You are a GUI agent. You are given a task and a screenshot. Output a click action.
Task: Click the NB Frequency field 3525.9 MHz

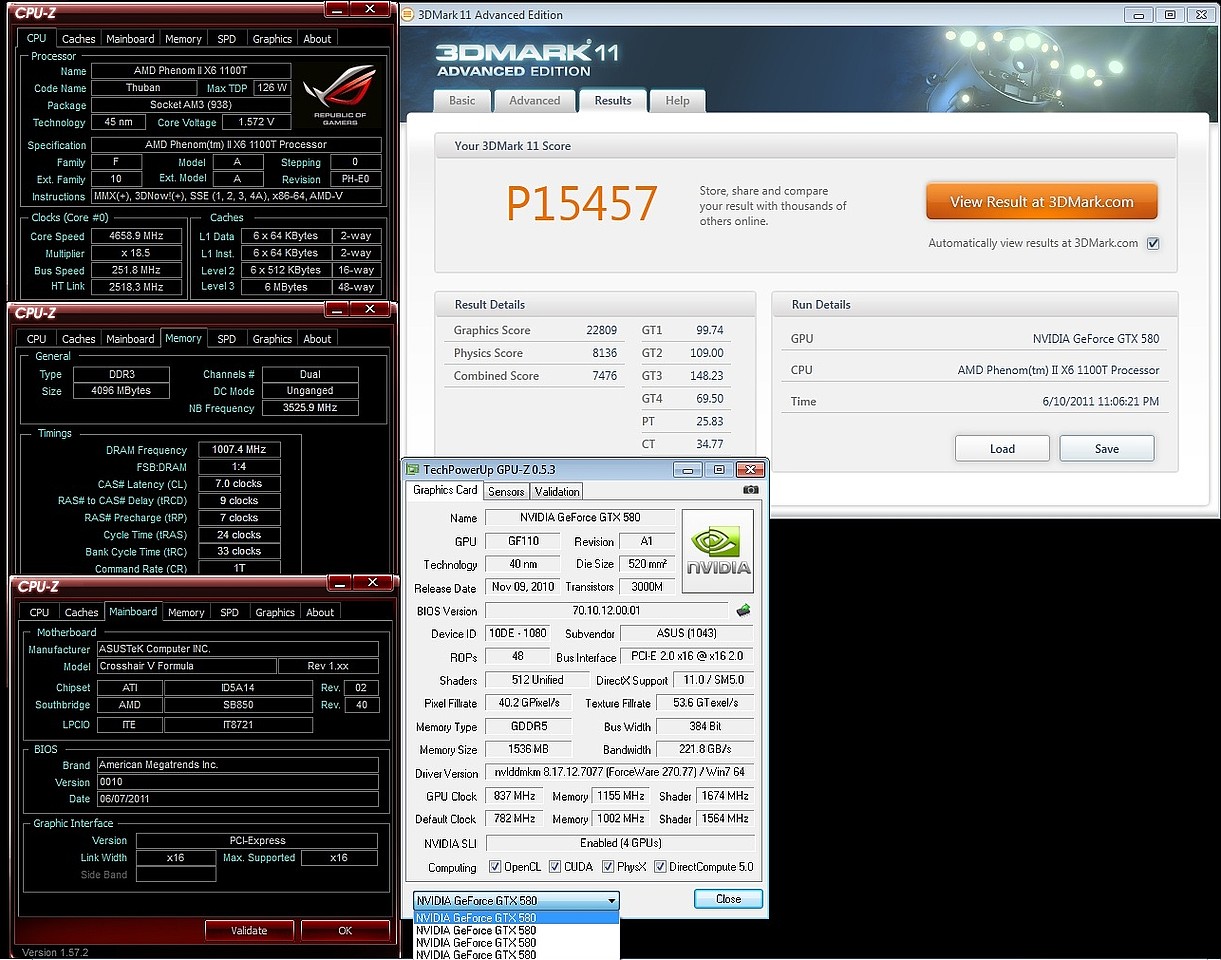(x=310, y=408)
